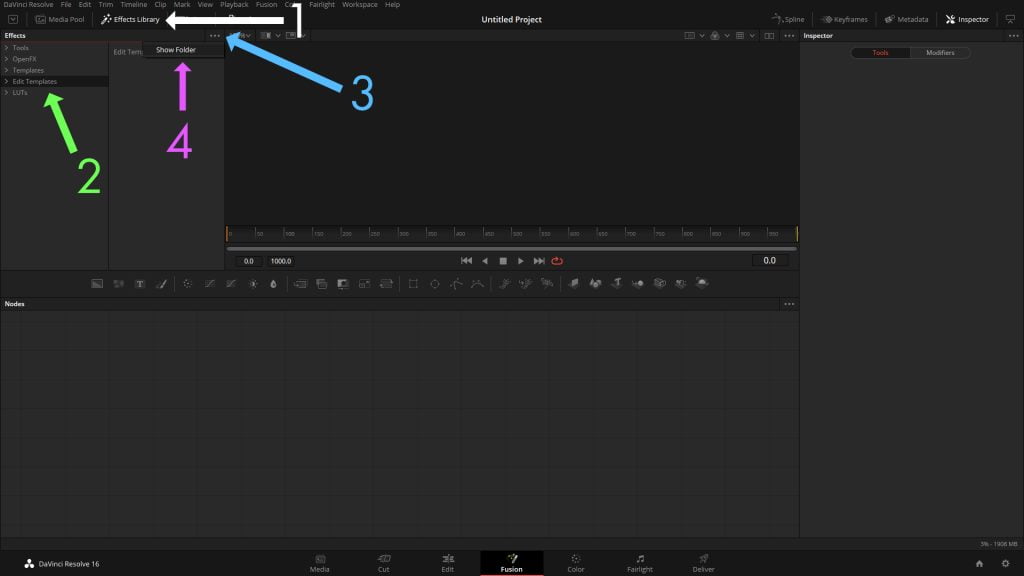
Task: Add a Camera 3D node
Action: click(x=660, y=283)
